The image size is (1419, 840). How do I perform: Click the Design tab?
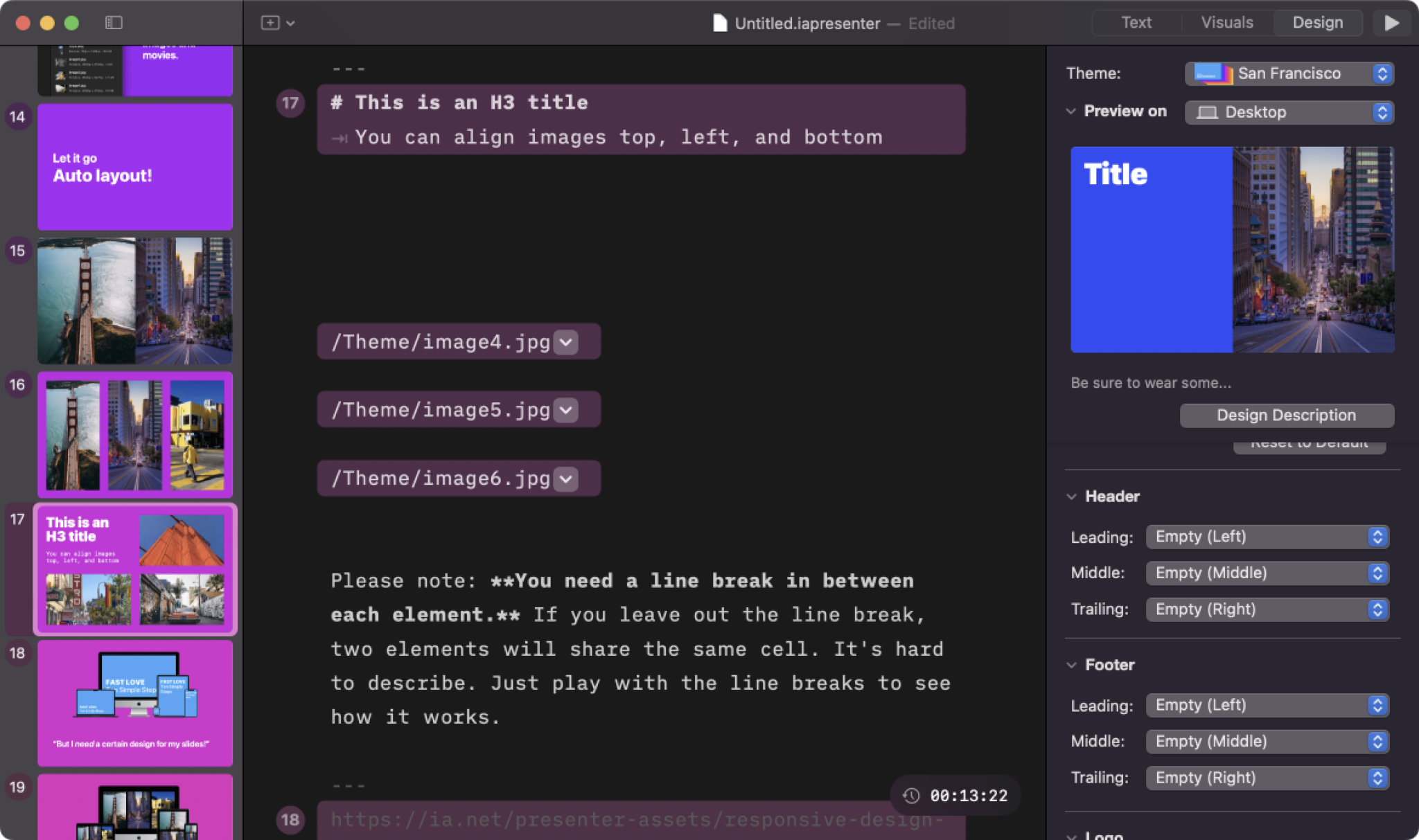1316,22
